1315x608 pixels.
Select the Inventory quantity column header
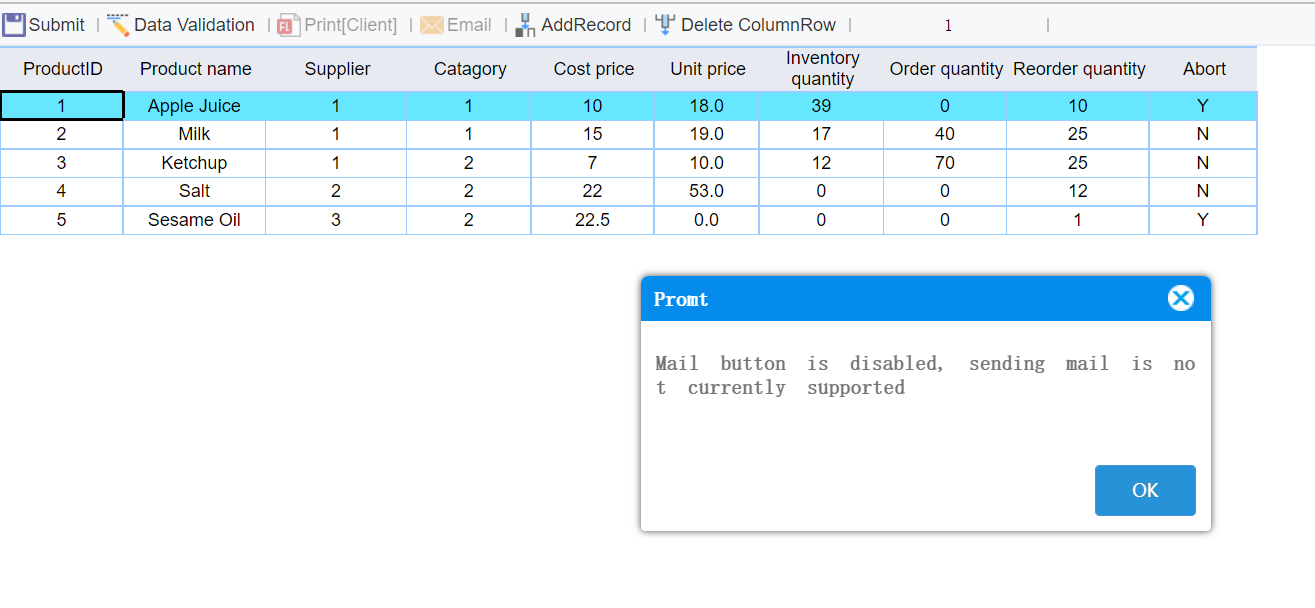point(822,69)
